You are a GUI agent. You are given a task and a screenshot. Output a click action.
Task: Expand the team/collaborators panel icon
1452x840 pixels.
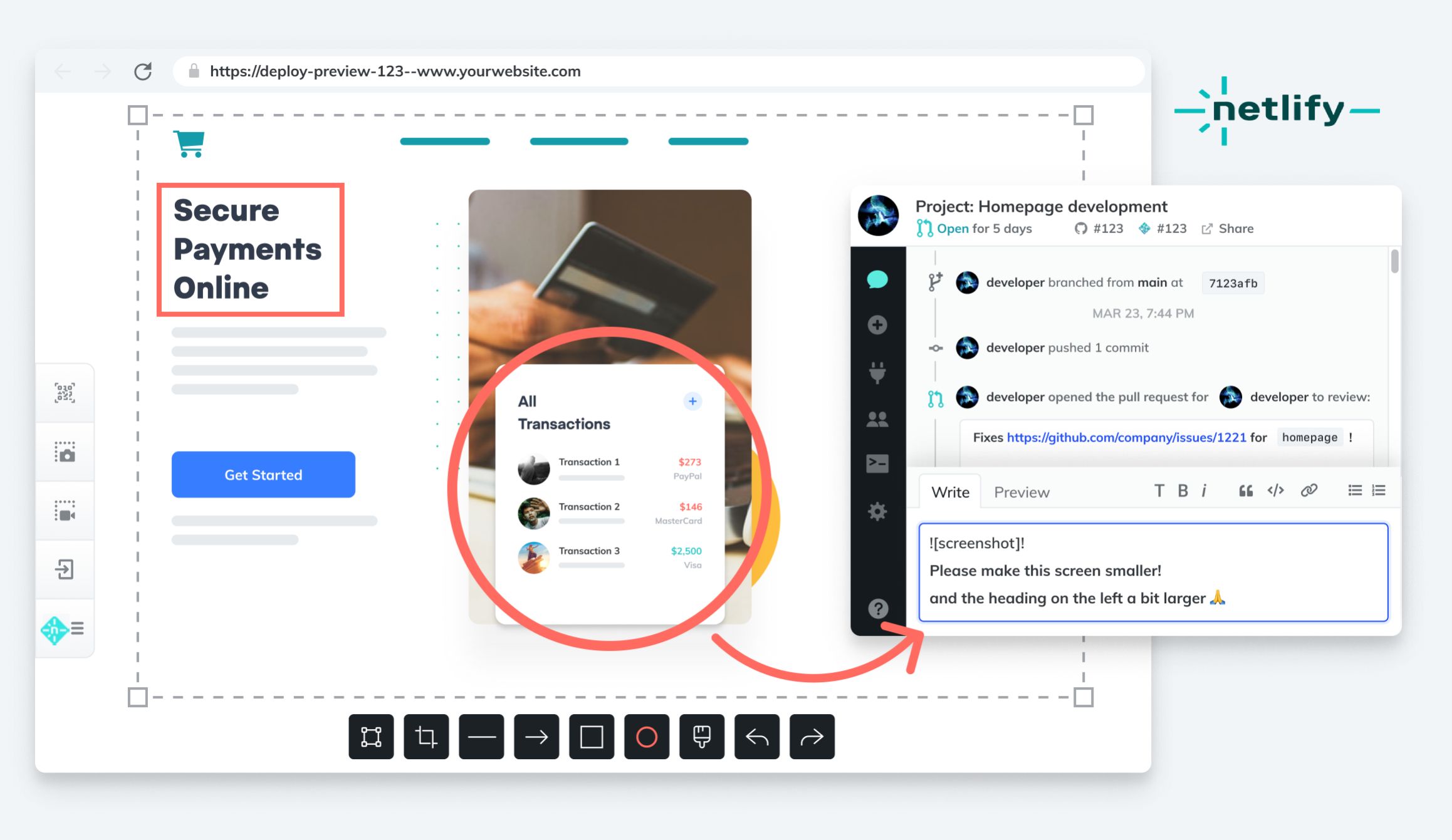coord(879,418)
